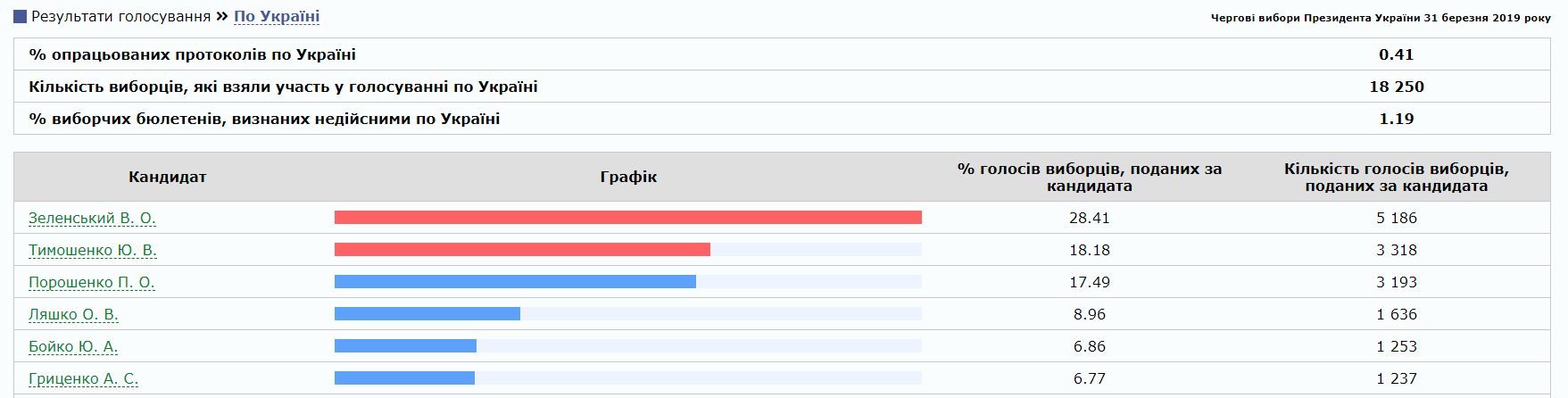Screen dimensions: 1568x398
Task: Click the red bar for Зеленський
Action: tap(628, 218)
